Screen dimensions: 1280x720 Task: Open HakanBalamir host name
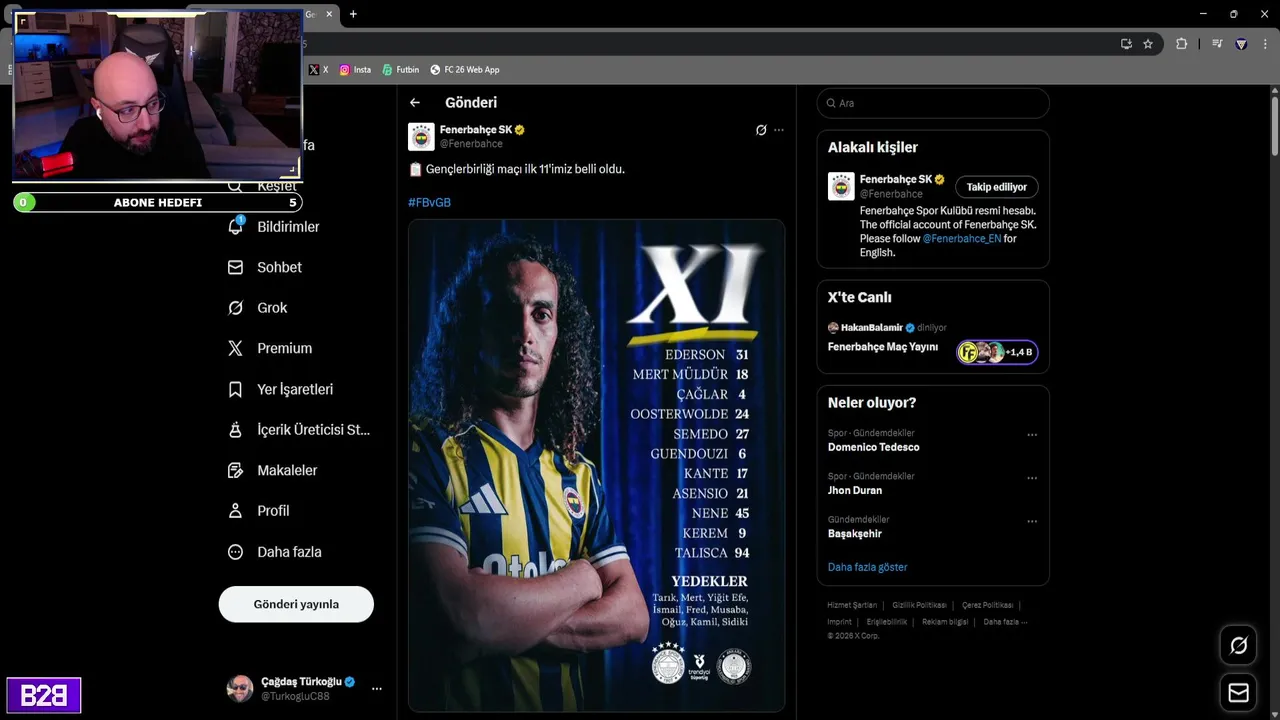pos(872,328)
